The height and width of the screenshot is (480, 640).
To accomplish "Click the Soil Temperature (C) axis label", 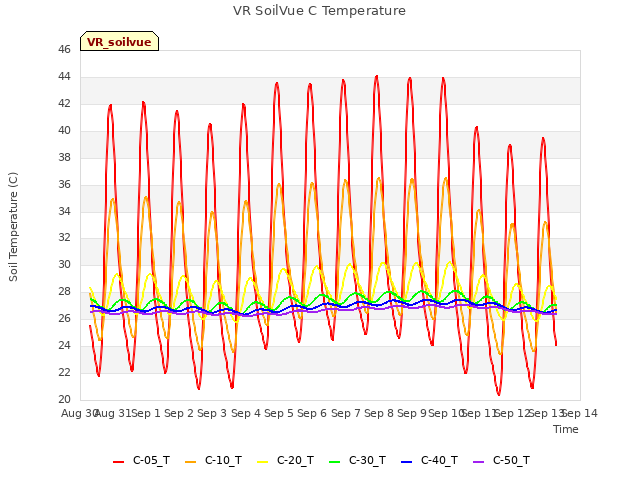I will [x=13, y=227].
